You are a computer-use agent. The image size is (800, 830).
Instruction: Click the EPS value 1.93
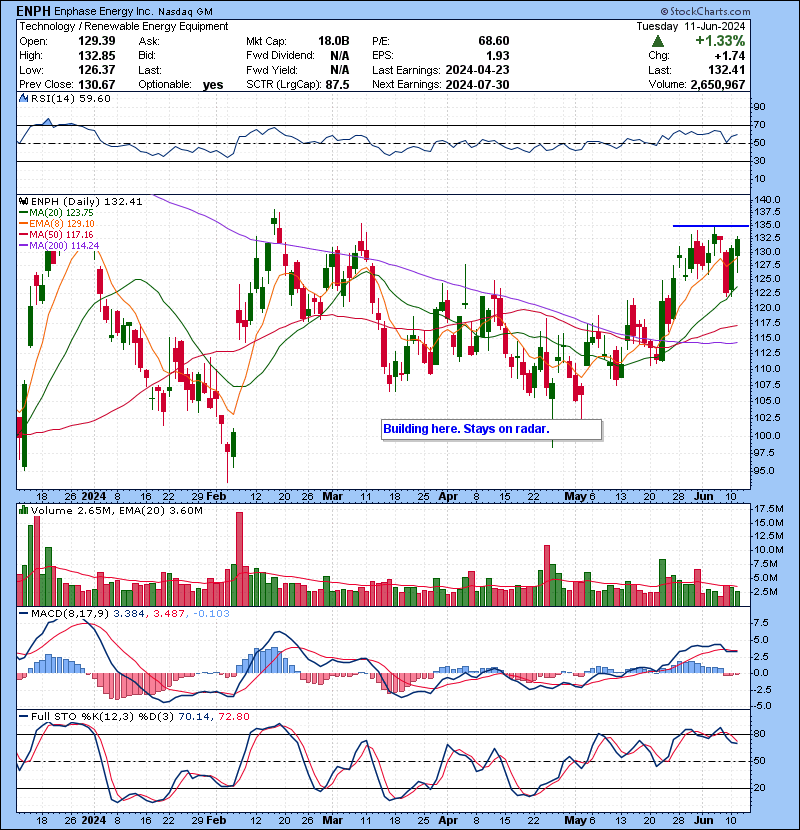click(498, 56)
